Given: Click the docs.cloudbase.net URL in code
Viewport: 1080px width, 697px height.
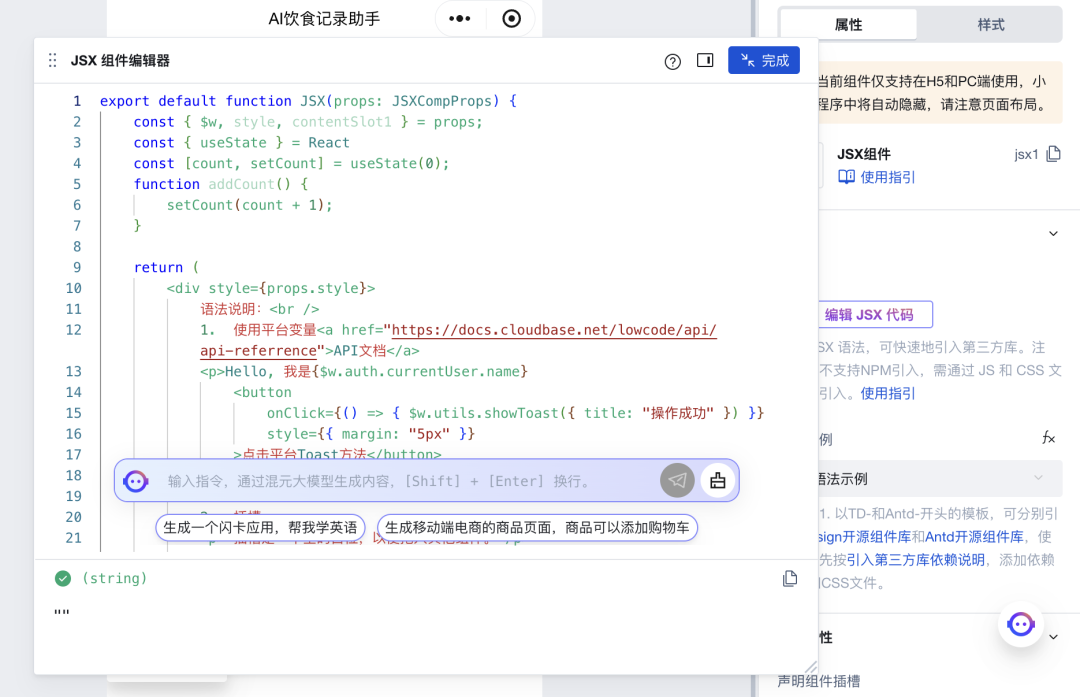Looking at the screenshot, I should 554,330.
